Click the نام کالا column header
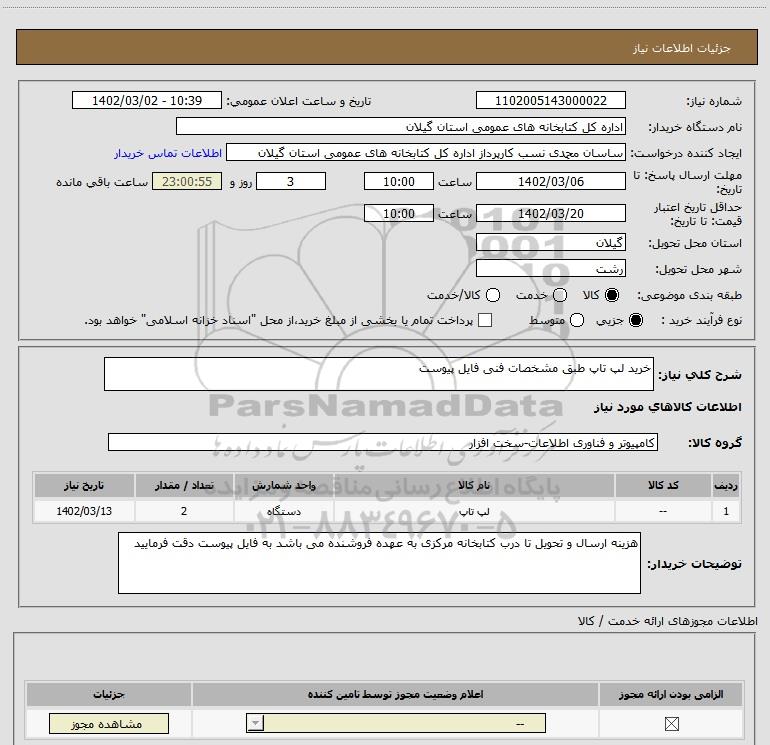Image resolution: width=770 pixels, height=745 pixels. 474,485
